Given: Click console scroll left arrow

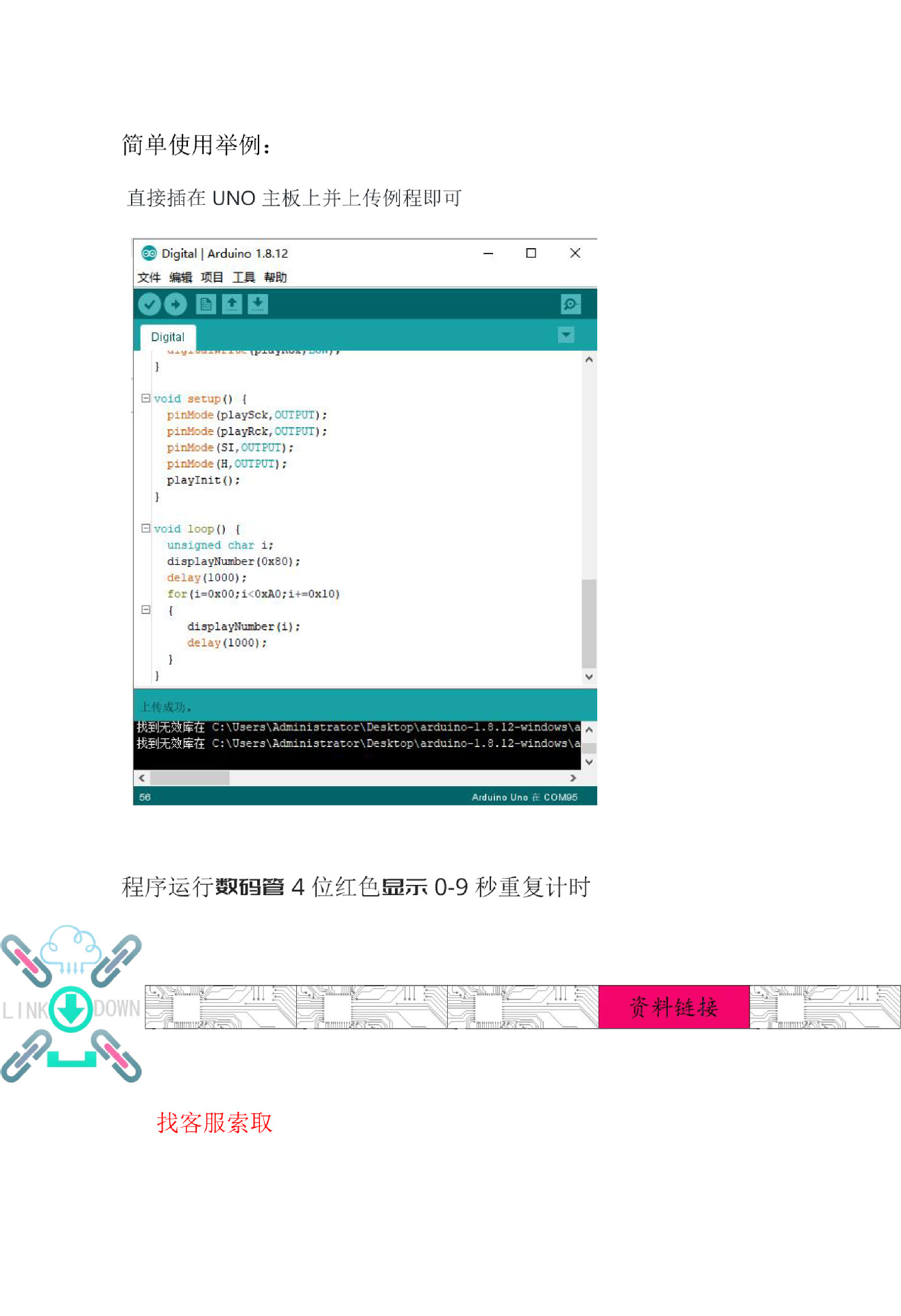Looking at the screenshot, I should pyautogui.click(x=142, y=778).
